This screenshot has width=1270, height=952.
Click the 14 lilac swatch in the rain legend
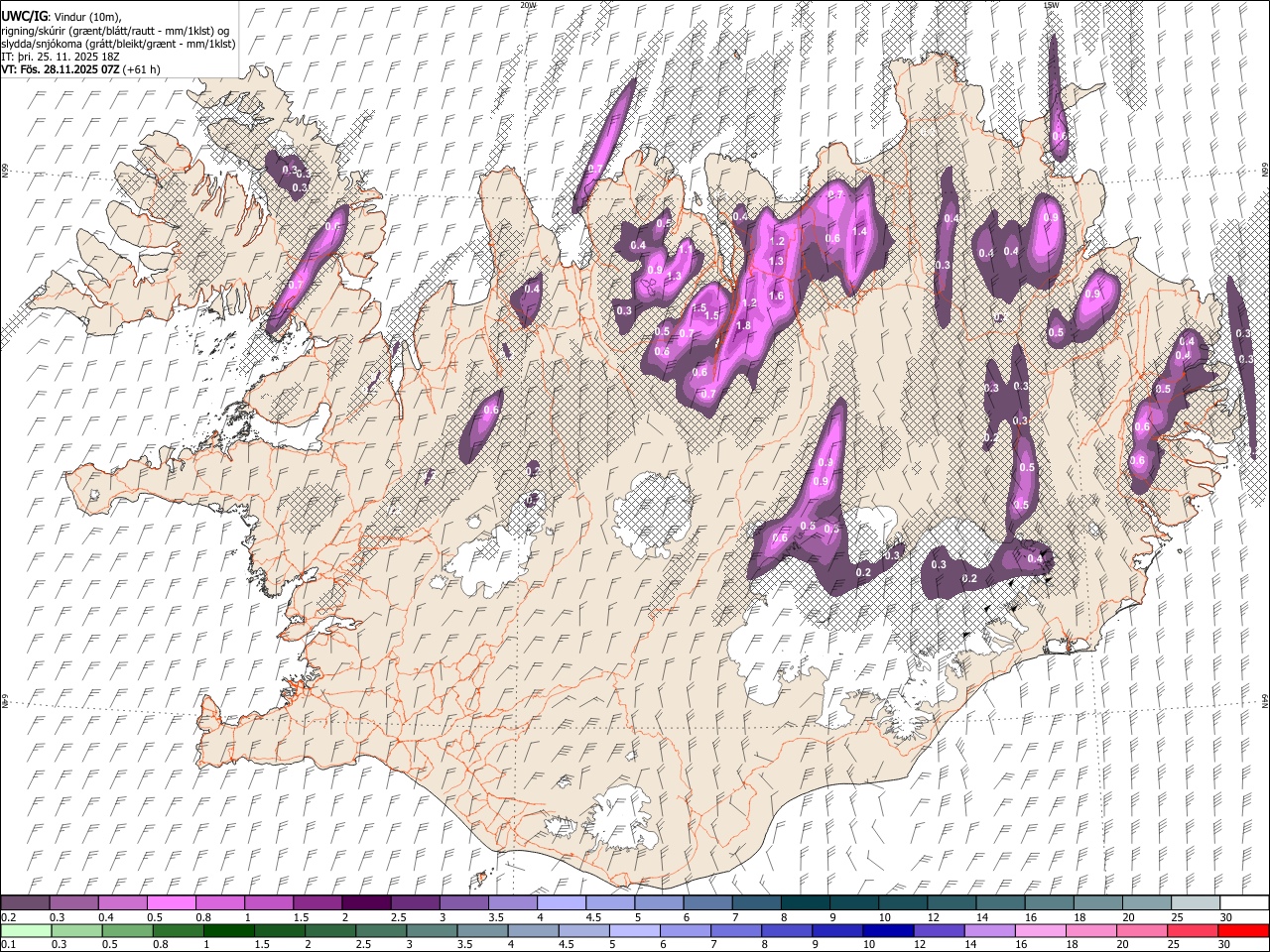coord(989,930)
